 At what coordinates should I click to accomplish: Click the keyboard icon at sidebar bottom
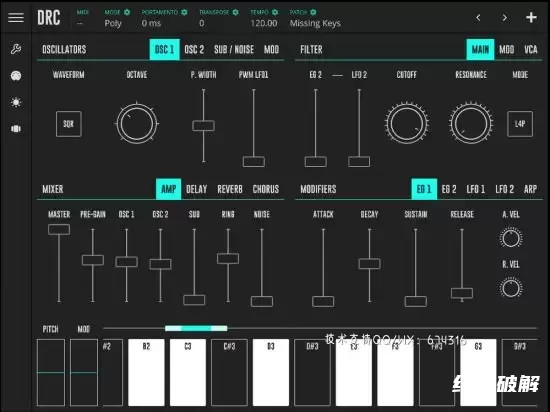(x=16, y=129)
